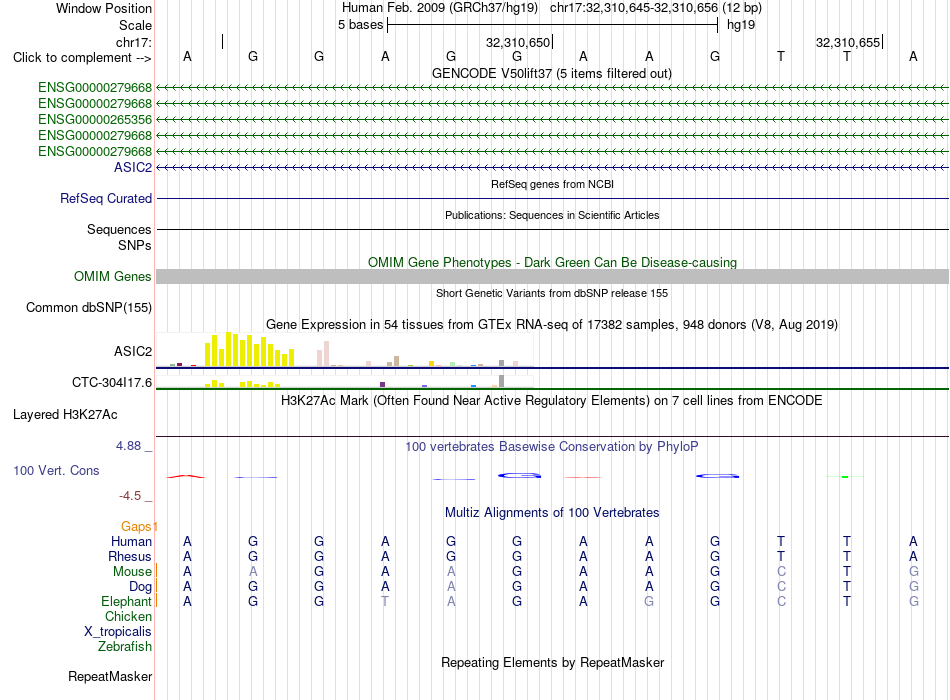Select the Rhesus species row label

coord(130,556)
